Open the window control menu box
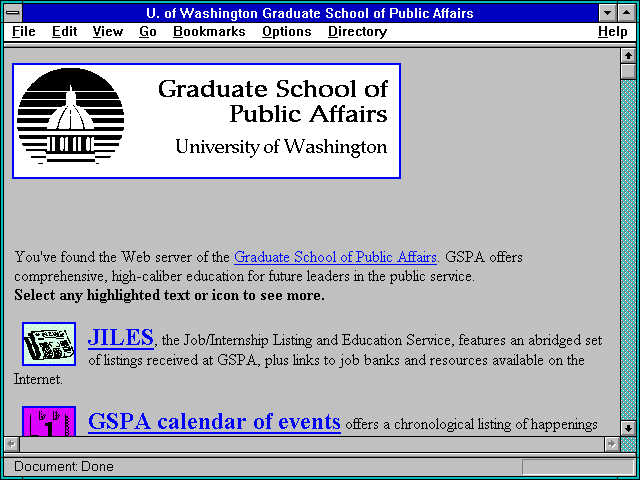640x480 pixels. point(13,13)
